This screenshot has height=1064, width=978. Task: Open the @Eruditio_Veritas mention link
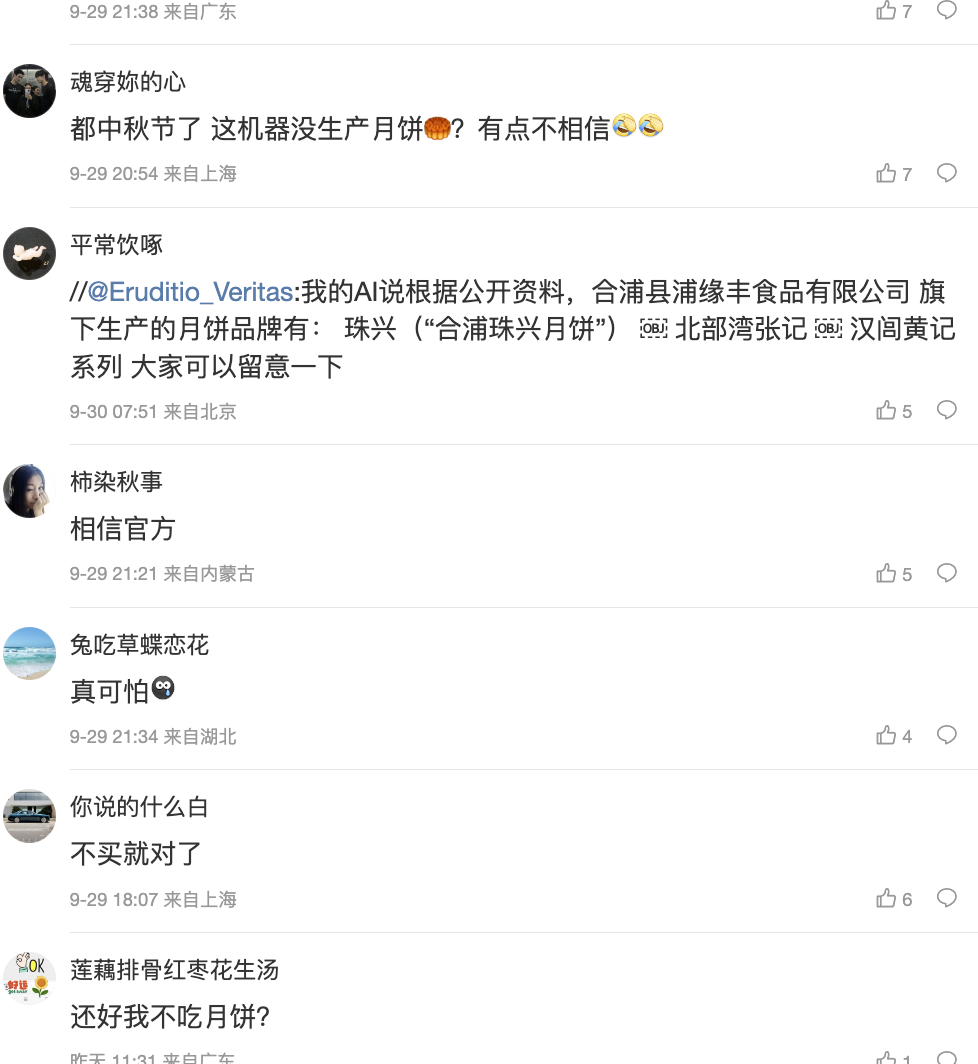[190, 292]
